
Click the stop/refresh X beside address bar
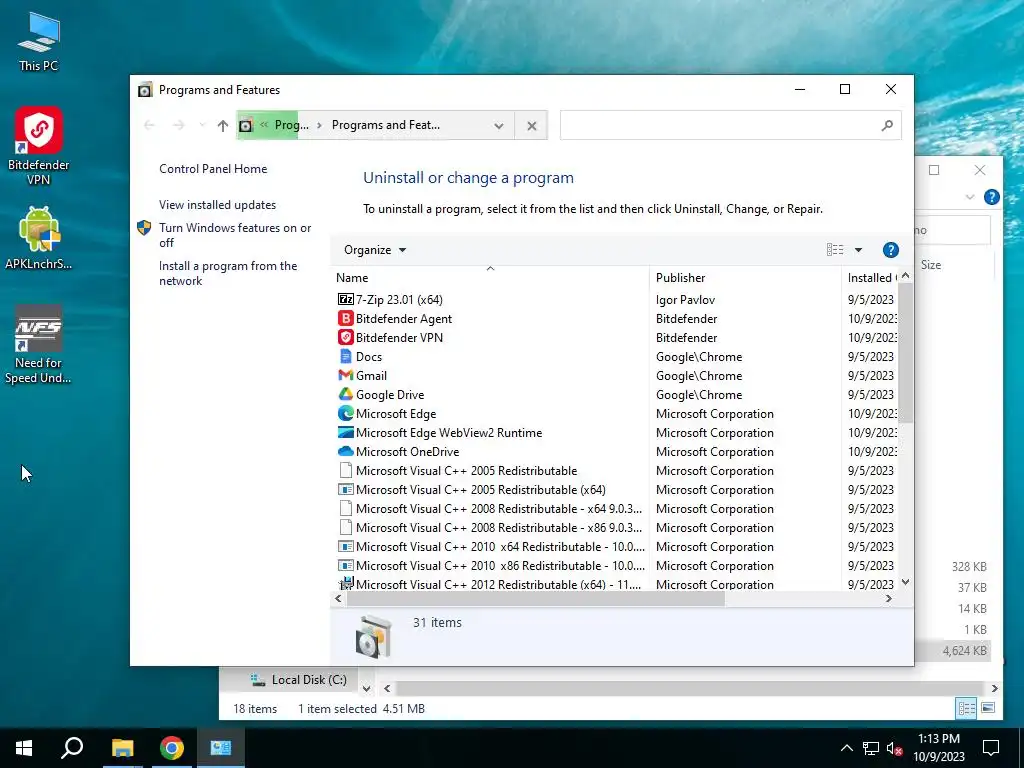(532, 125)
